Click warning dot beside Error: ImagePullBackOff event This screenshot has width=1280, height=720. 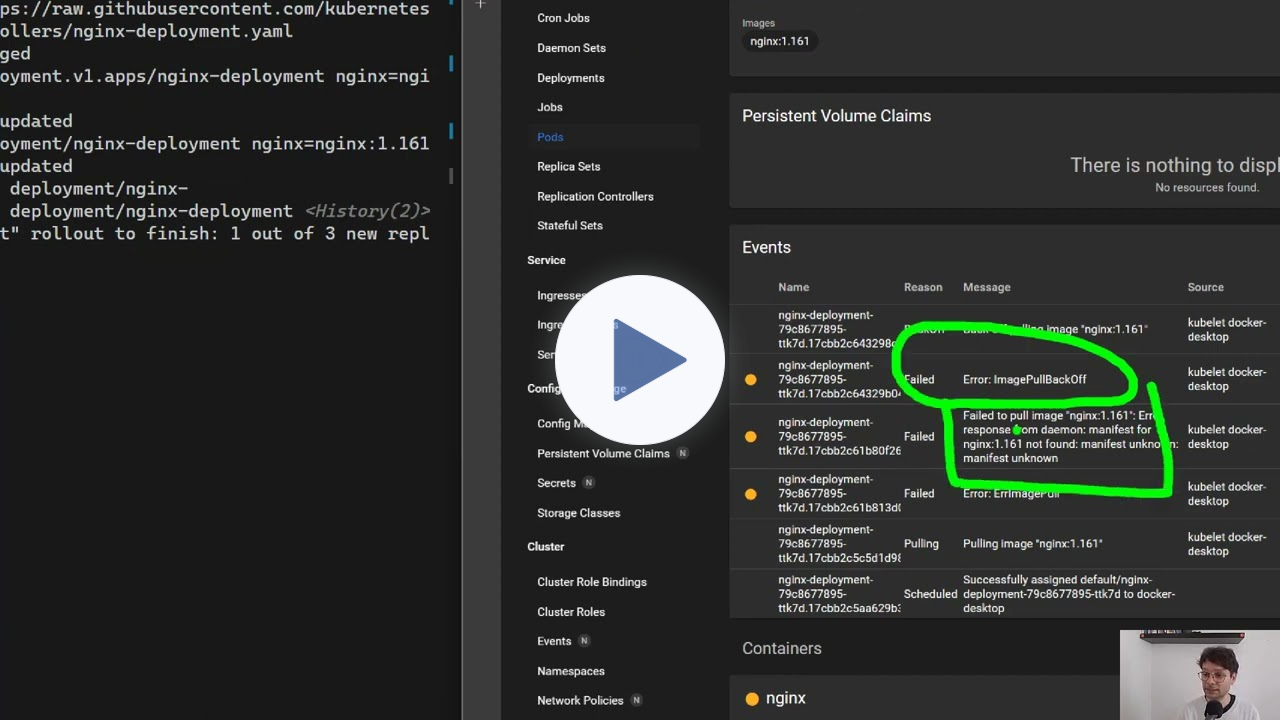coord(751,380)
